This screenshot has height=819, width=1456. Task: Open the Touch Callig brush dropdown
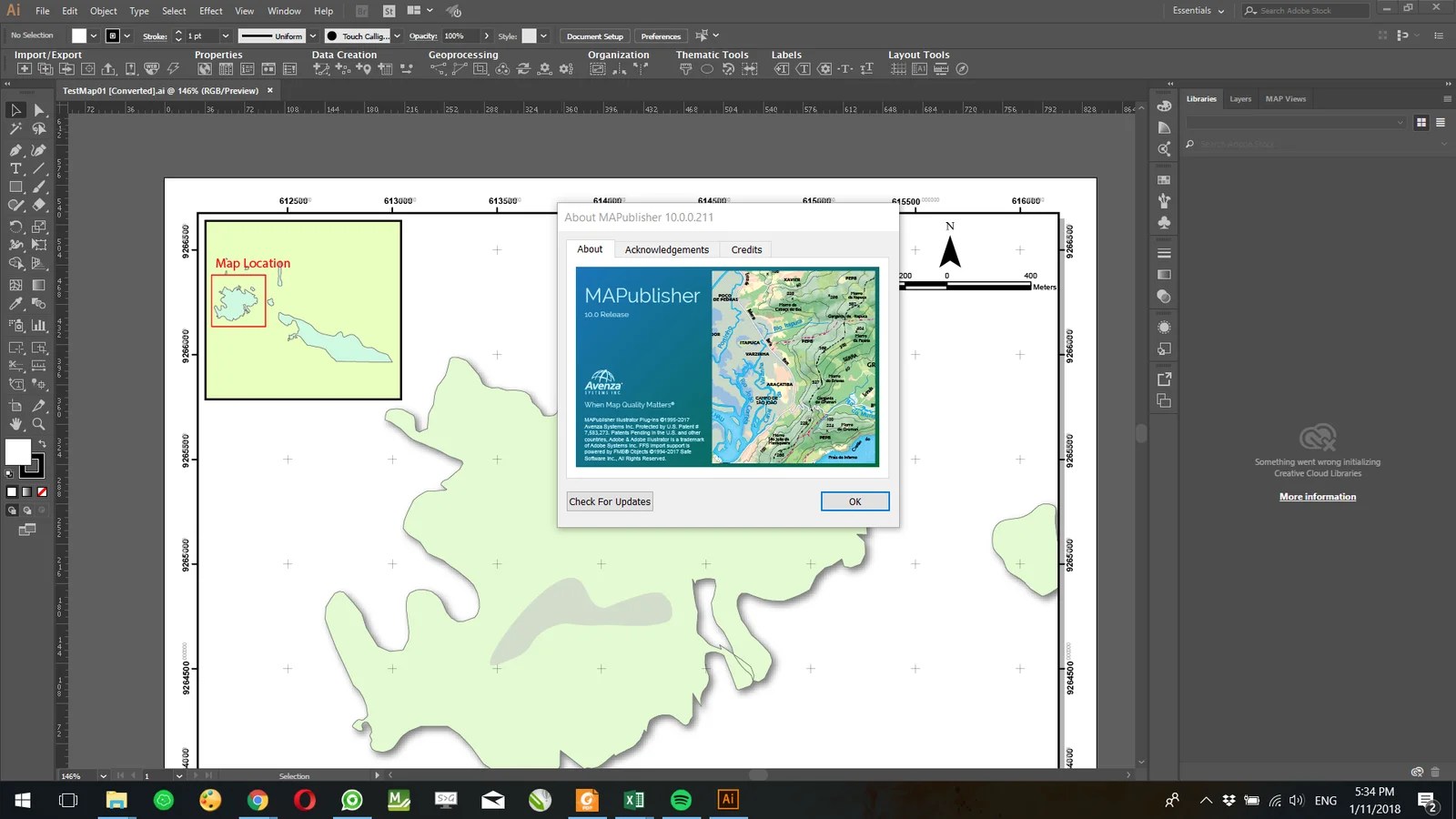point(397,36)
